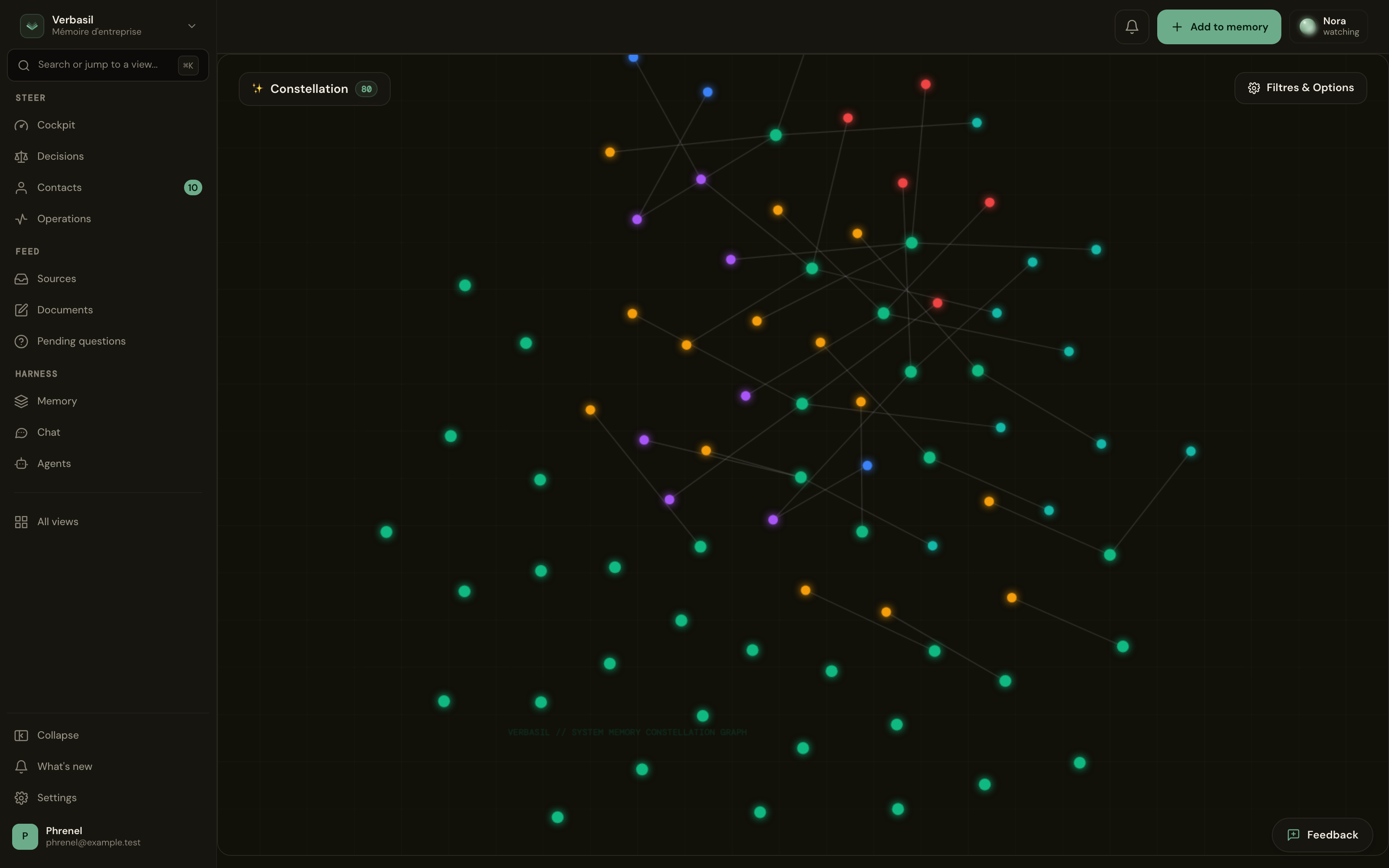Open the notifications bell icon
This screenshot has width=1389, height=868.
pyautogui.click(x=1131, y=27)
